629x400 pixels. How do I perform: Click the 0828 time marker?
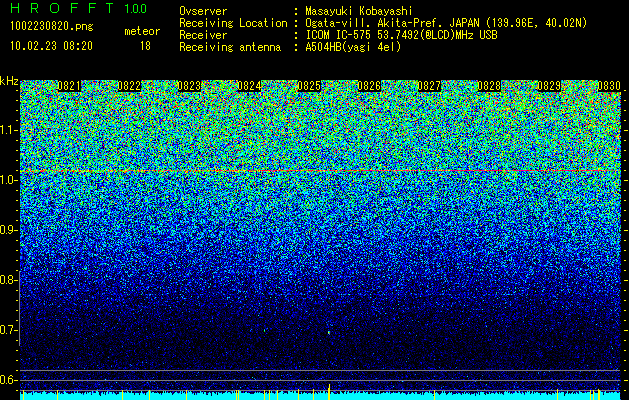coord(489,86)
